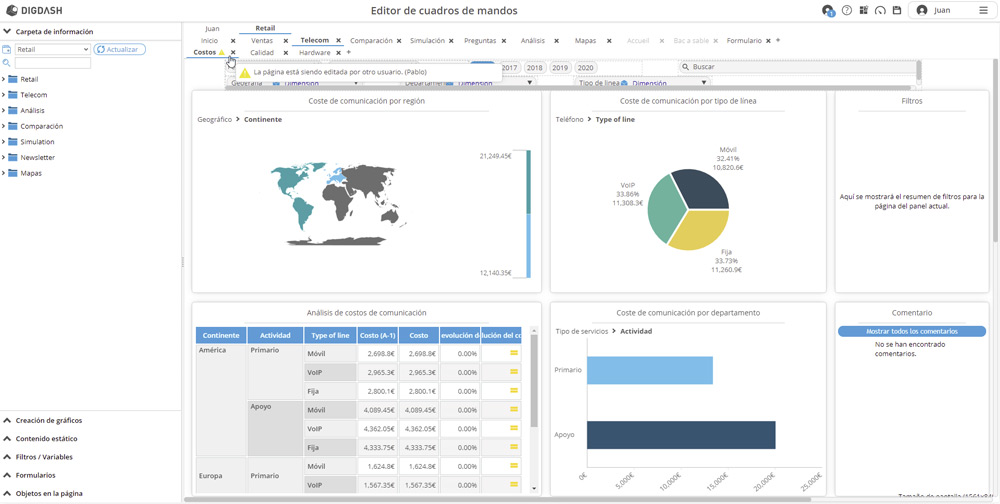
Task: Click the Actualizar button
Action: (120, 49)
